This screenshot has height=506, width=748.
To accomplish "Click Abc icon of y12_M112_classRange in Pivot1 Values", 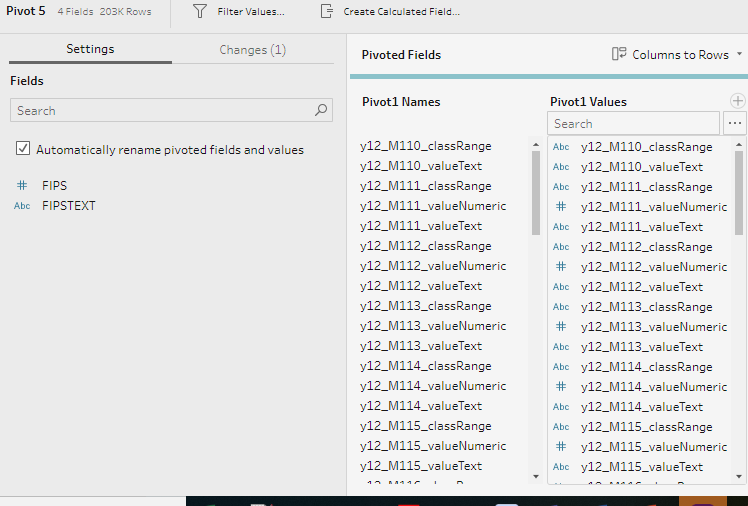I will pyautogui.click(x=561, y=247).
